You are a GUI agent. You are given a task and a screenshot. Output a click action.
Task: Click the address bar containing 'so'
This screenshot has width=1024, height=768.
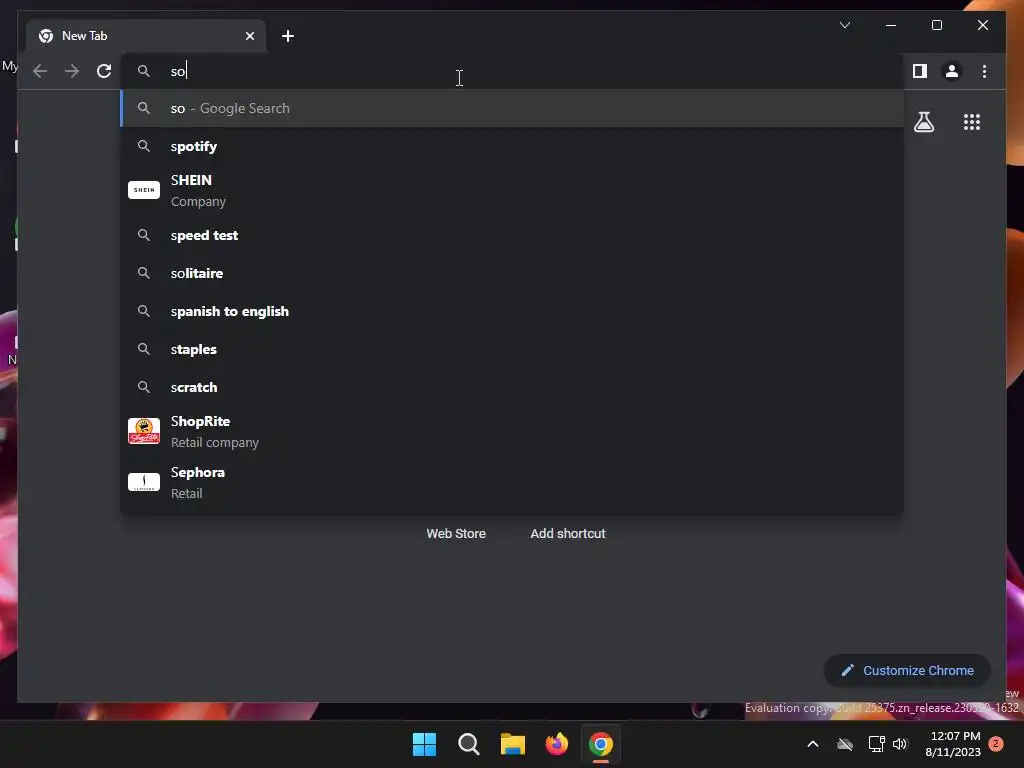[x=513, y=71]
